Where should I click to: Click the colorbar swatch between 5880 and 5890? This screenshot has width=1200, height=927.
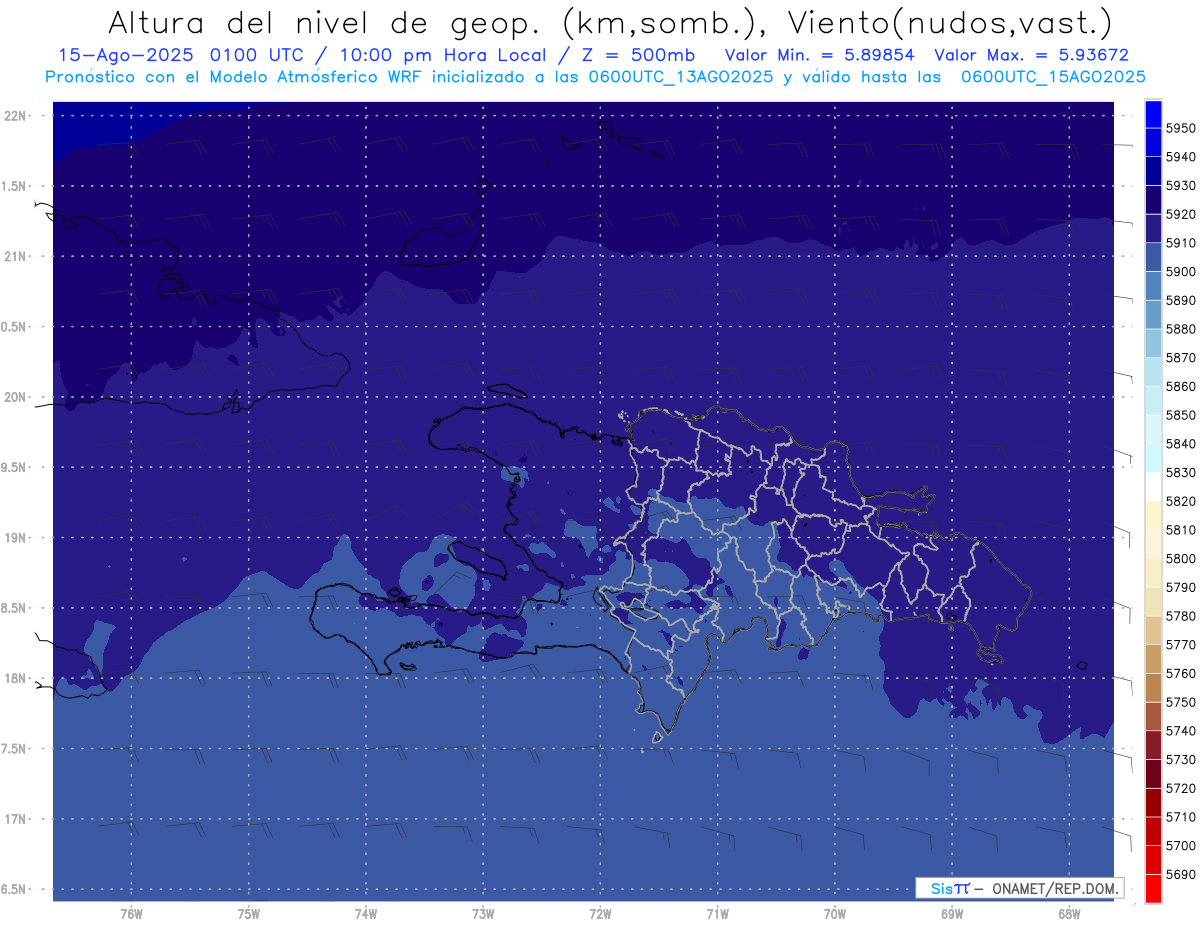point(1152,314)
